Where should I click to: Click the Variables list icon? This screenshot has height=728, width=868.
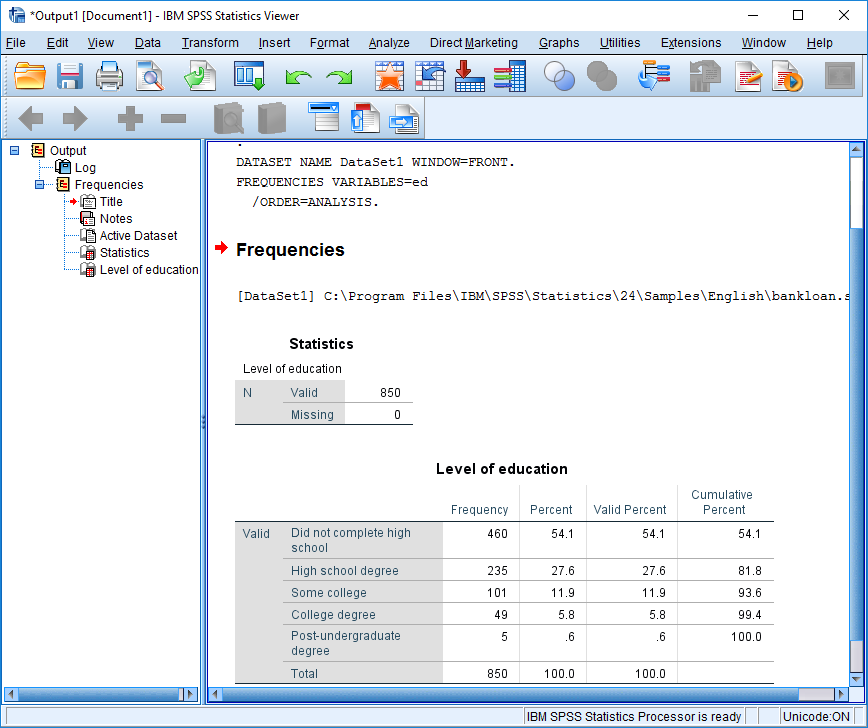(510, 76)
